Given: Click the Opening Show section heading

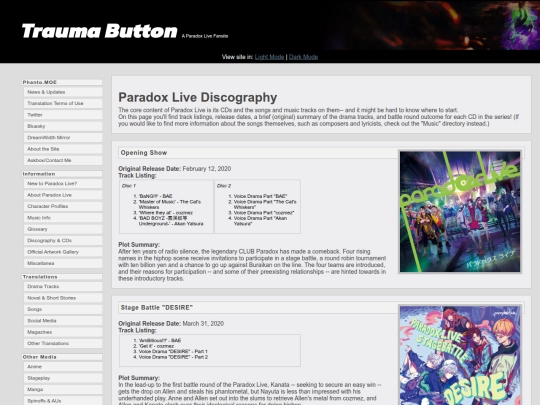Looking at the screenshot, I should pos(144,153).
